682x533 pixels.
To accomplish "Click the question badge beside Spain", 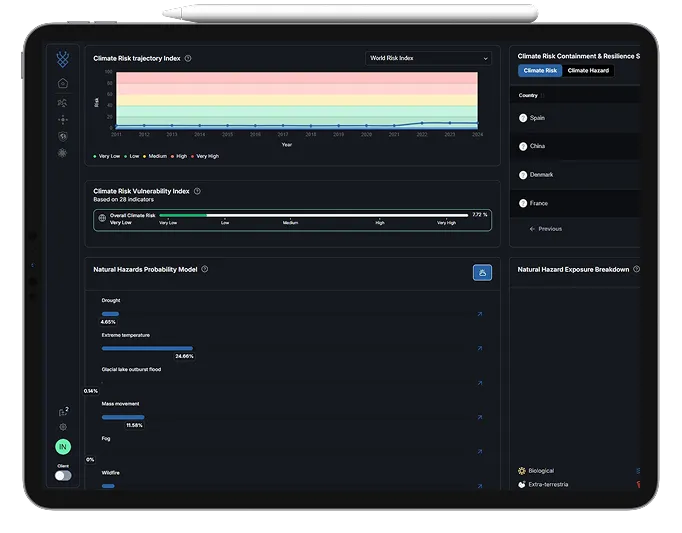I will point(523,118).
